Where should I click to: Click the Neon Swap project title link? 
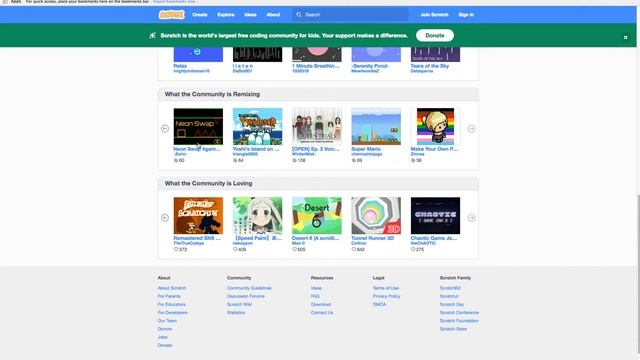click(197, 149)
